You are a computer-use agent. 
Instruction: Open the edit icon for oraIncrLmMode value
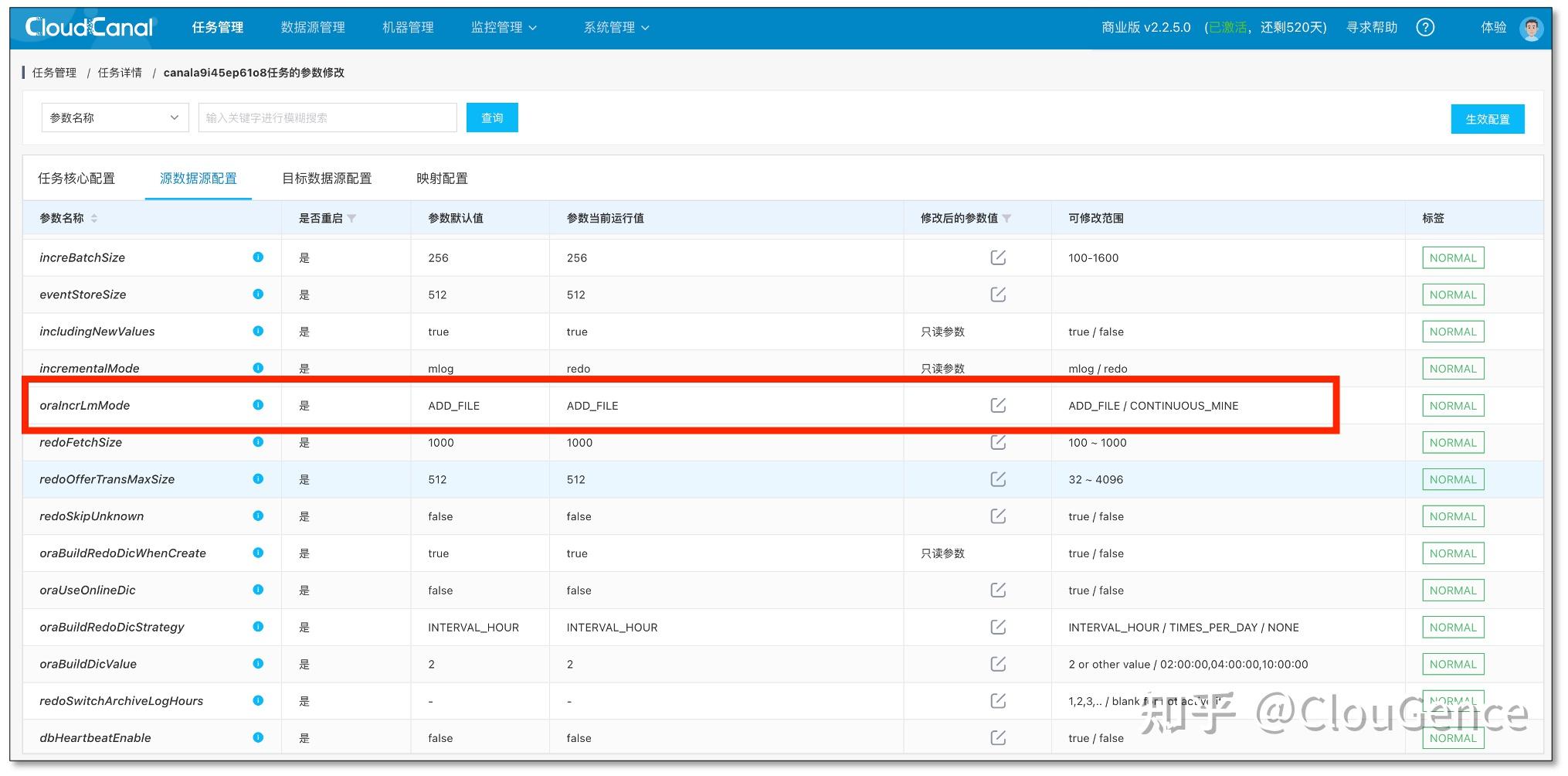pyautogui.click(x=998, y=404)
